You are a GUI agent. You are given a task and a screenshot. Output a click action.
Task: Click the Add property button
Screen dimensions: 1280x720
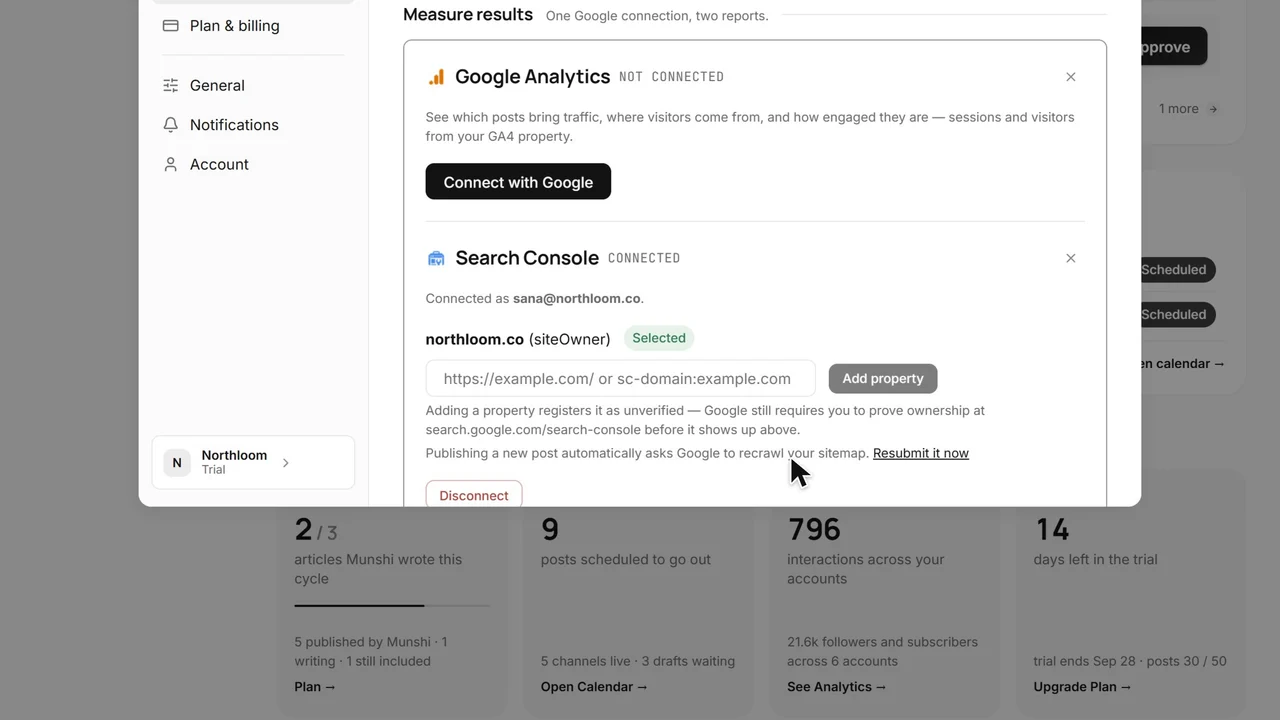(883, 378)
